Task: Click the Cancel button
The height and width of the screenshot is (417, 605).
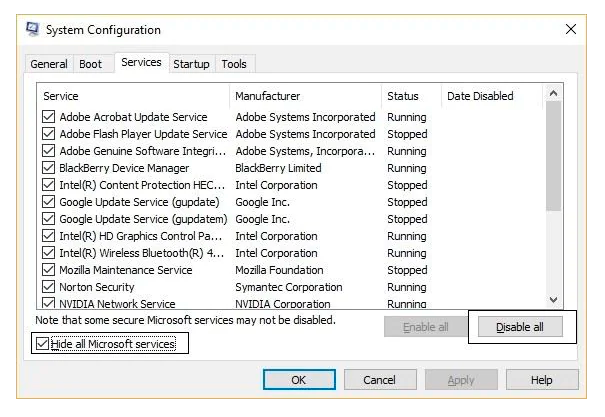Action: click(x=380, y=380)
